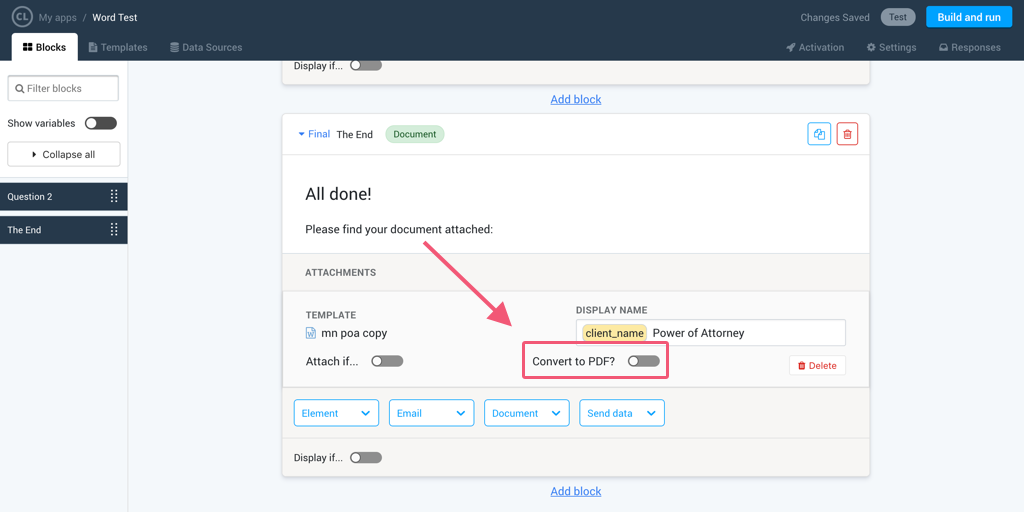
Task: Turn on Show variables toggle
Action: [x=100, y=123]
